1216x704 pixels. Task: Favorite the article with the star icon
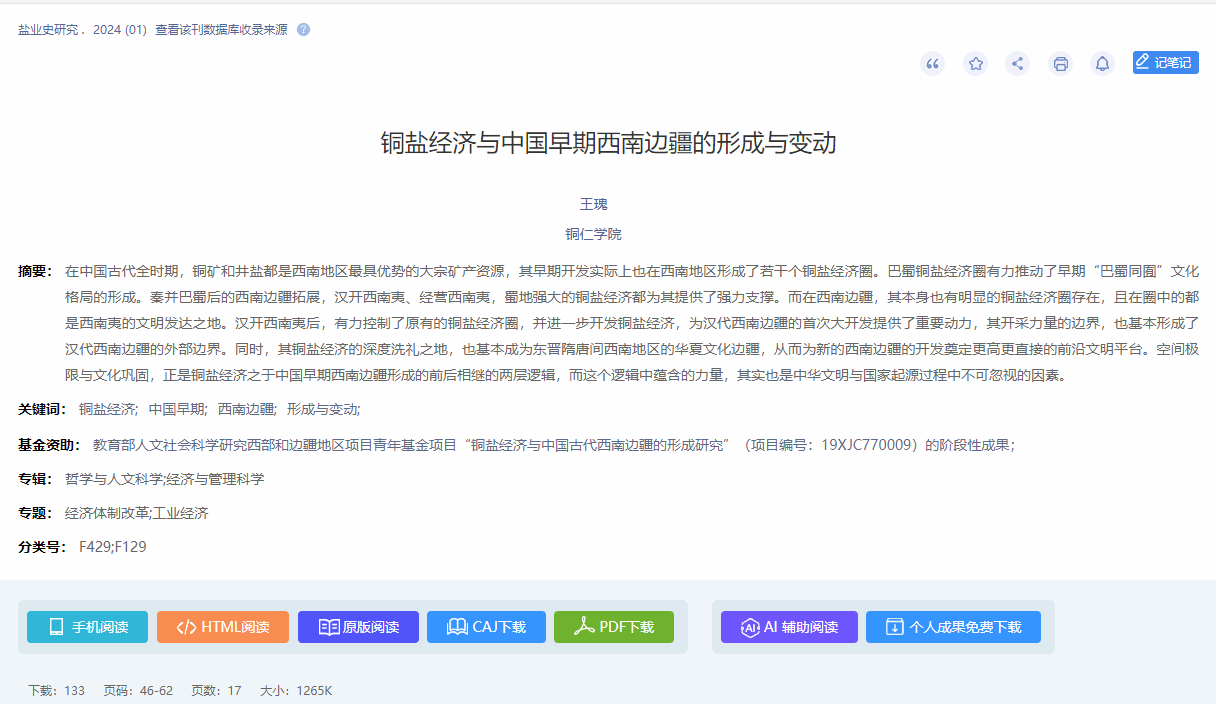tap(975, 64)
